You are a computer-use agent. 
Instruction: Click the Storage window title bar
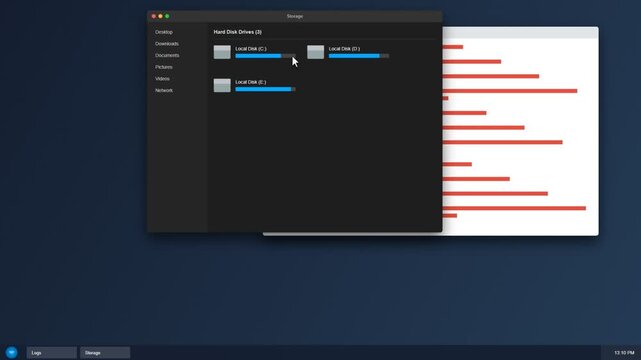click(x=295, y=16)
